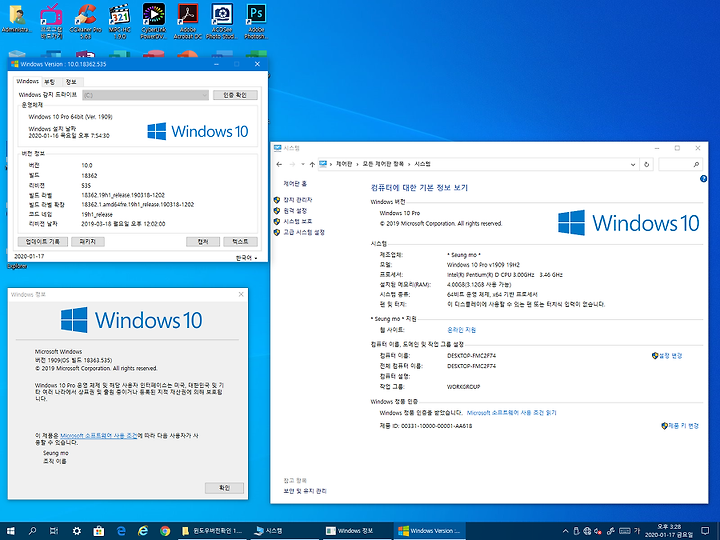720x540 pixels.
Task: Open Settings gear on the taskbar
Action: tap(77, 531)
